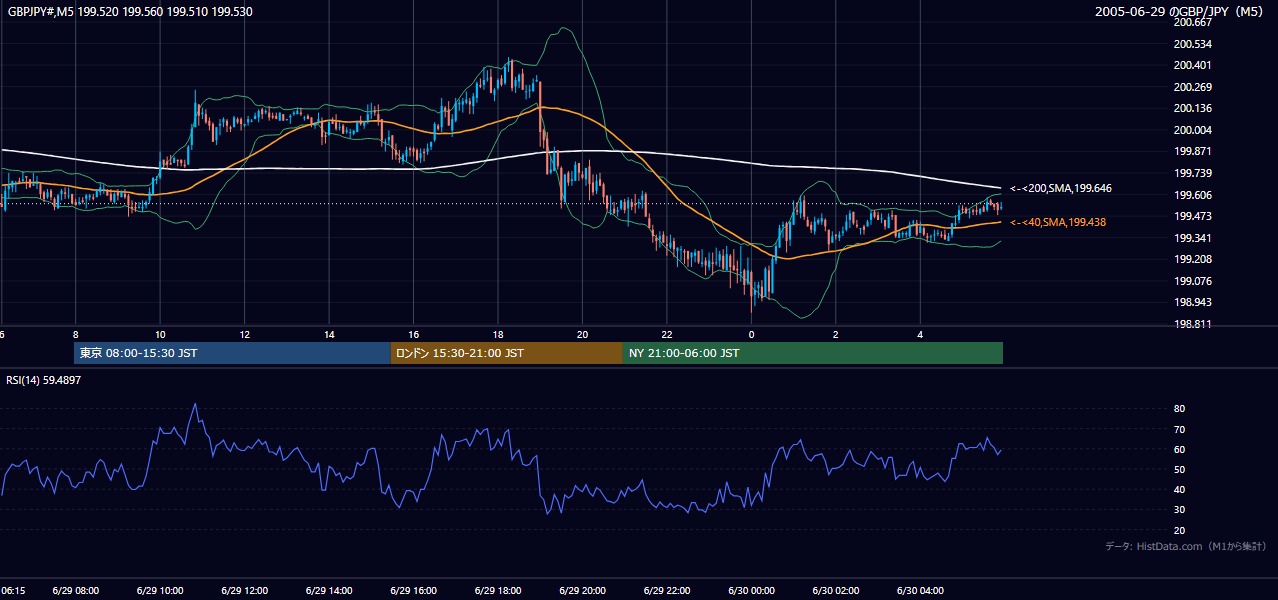Select the 6/29 10:00 time label

pos(160,591)
